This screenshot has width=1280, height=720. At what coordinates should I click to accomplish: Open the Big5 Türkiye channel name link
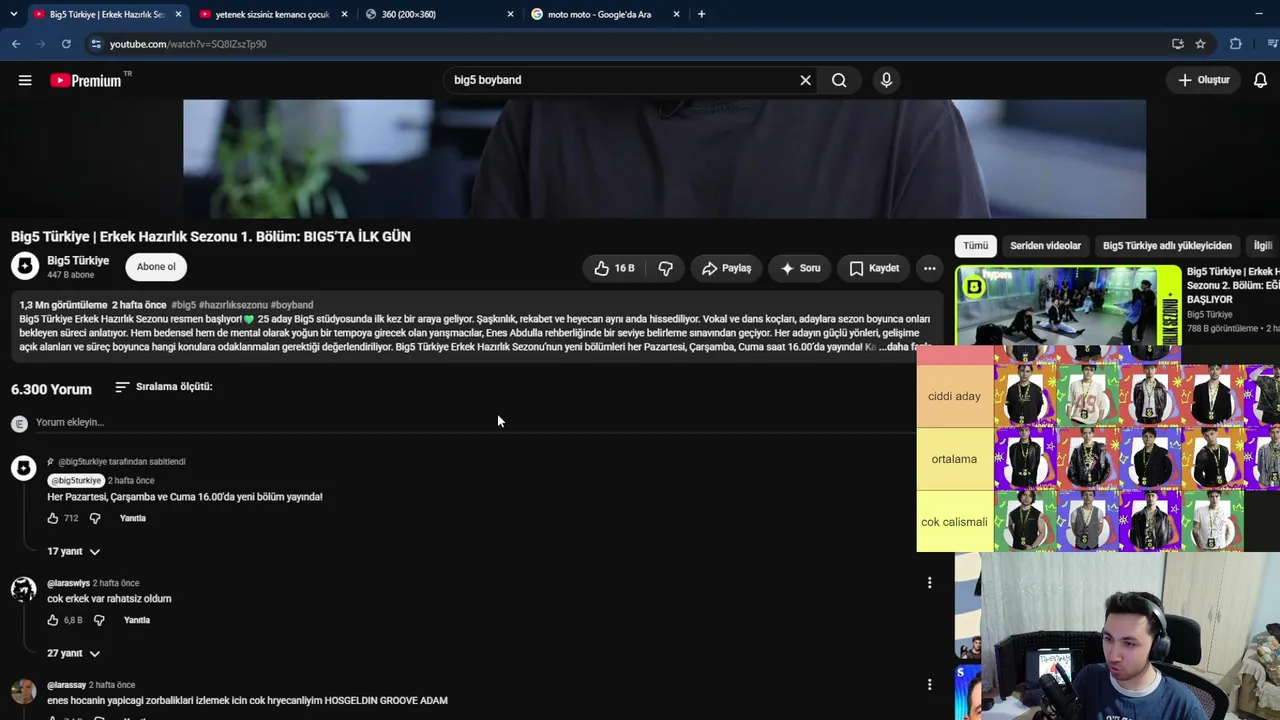[x=78, y=261]
